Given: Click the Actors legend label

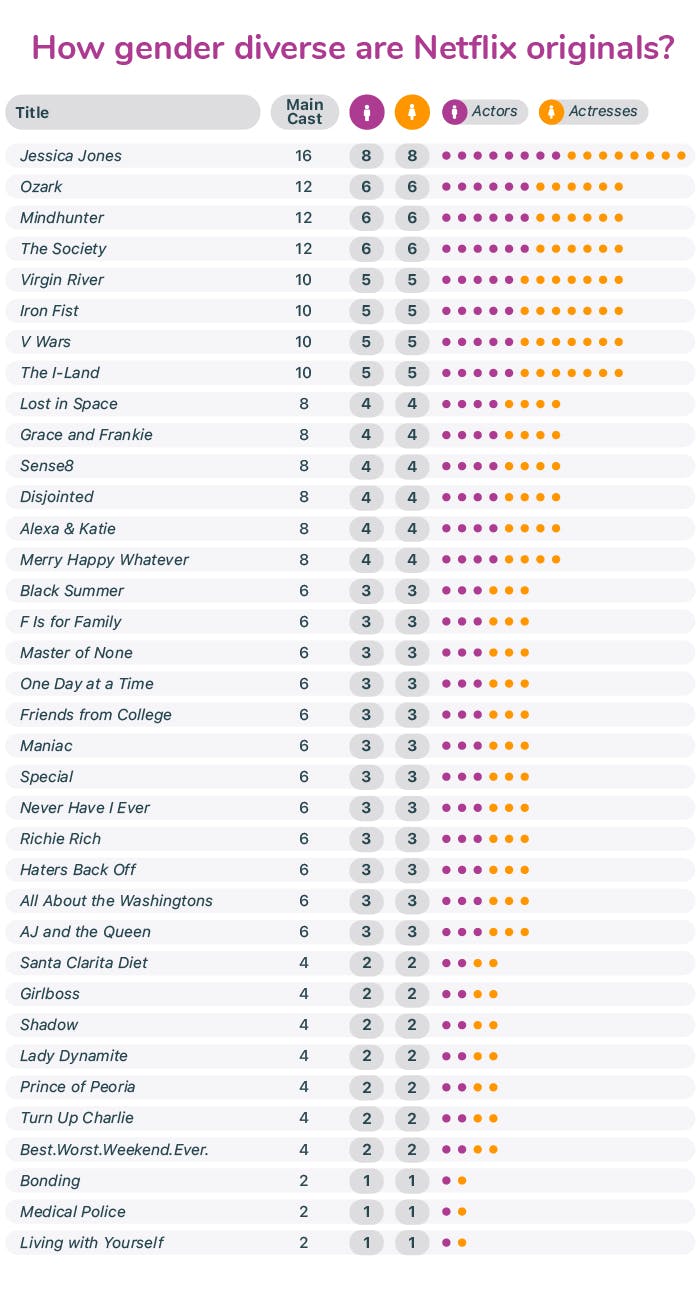Looking at the screenshot, I should 494,112.
